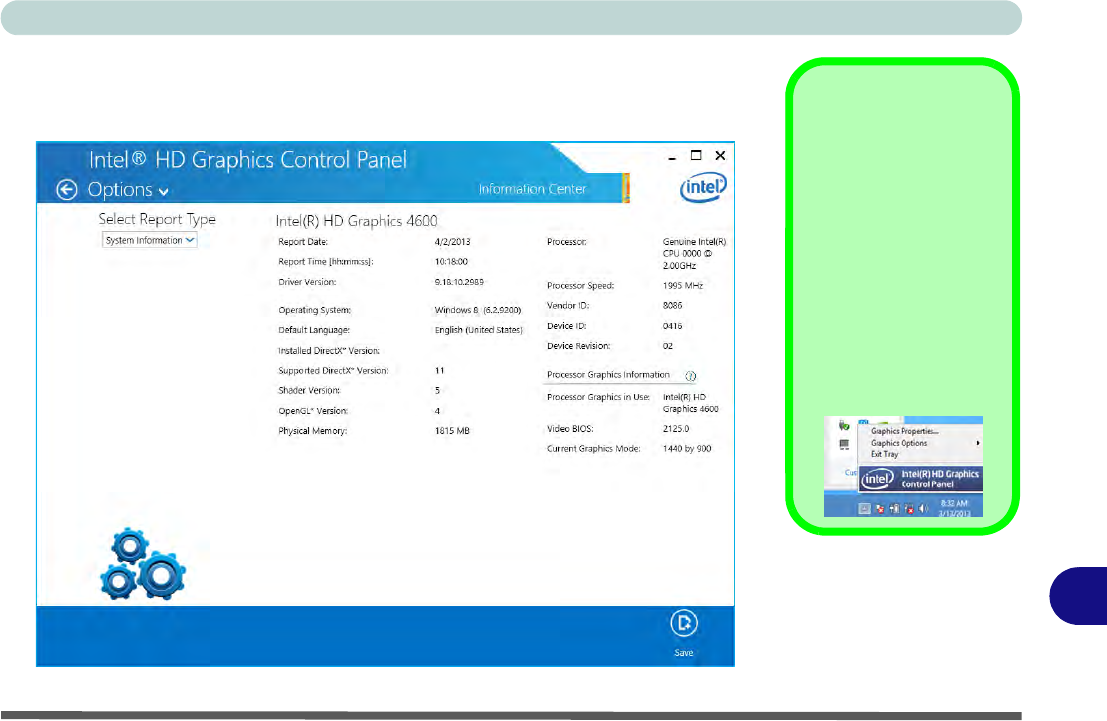The height and width of the screenshot is (721, 1107).
Task: Click the Operating System value Windows 8 (6.2.9200)
Action: click(478, 310)
